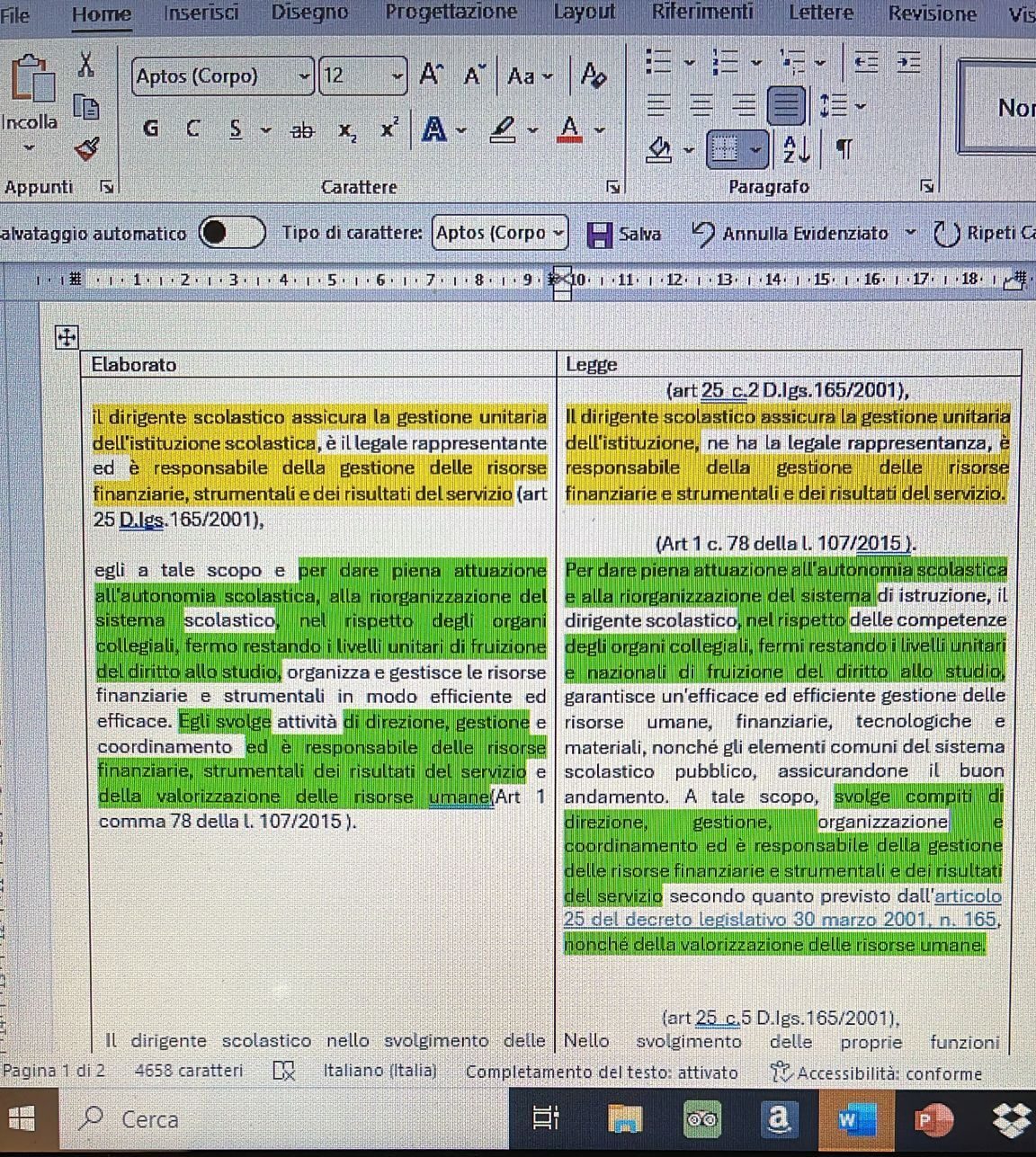Click the Annulla Evidenziato undo button
The width and height of the screenshot is (1036, 1157).
point(790,234)
